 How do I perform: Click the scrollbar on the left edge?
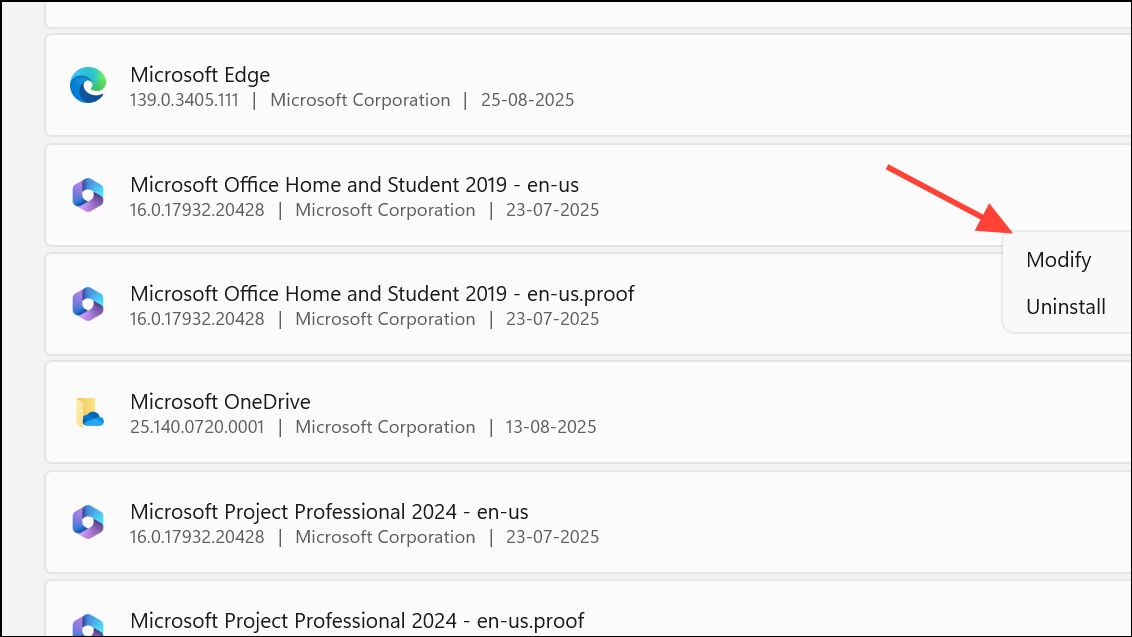8,300
